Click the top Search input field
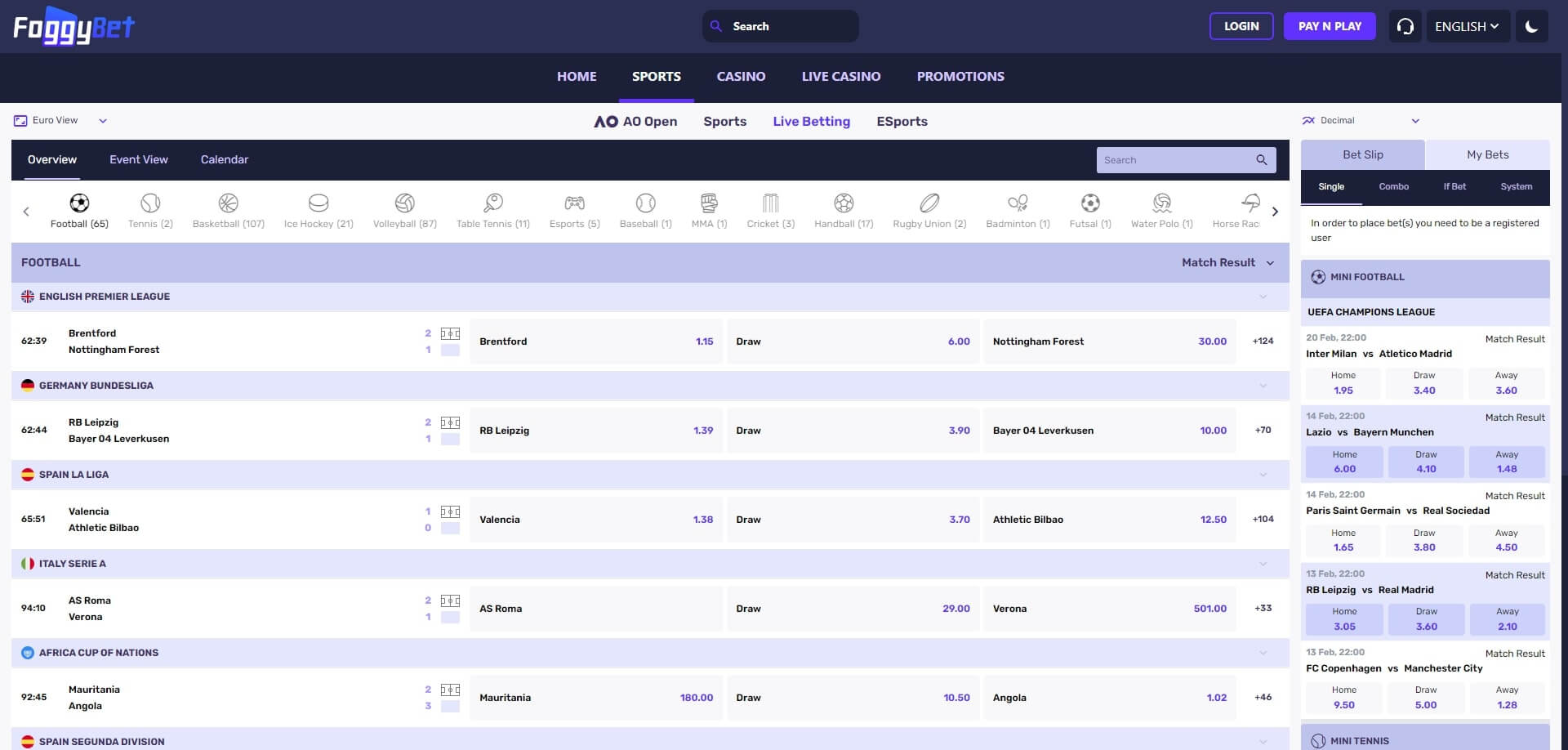This screenshot has height=750, width=1568. pyautogui.click(x=780, y=25)
